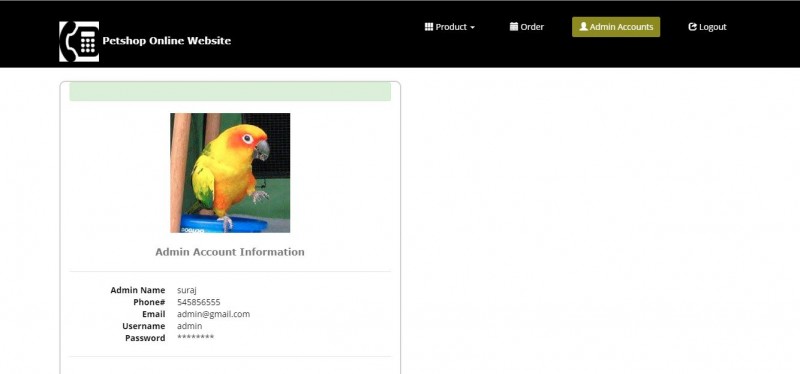800x374 pixels.
Task: Click the Petshop phone calculator logo icon
Action: 79,41
